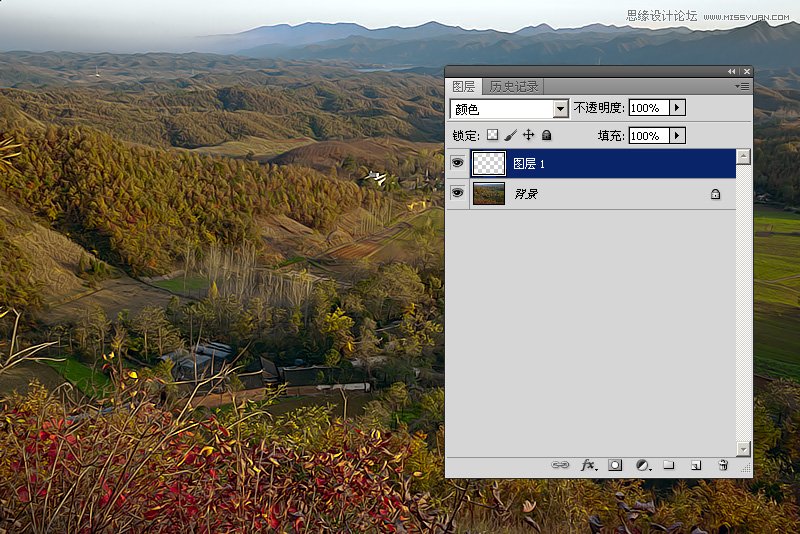
Task: Open the fx layer style menu
Action: coord(589,465)
